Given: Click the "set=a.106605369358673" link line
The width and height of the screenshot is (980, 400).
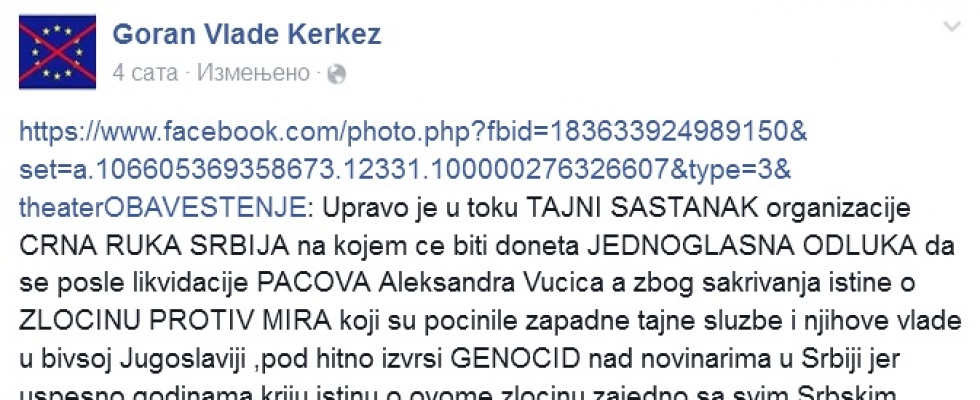Looking at the screenshot, I should pos(405,169).
